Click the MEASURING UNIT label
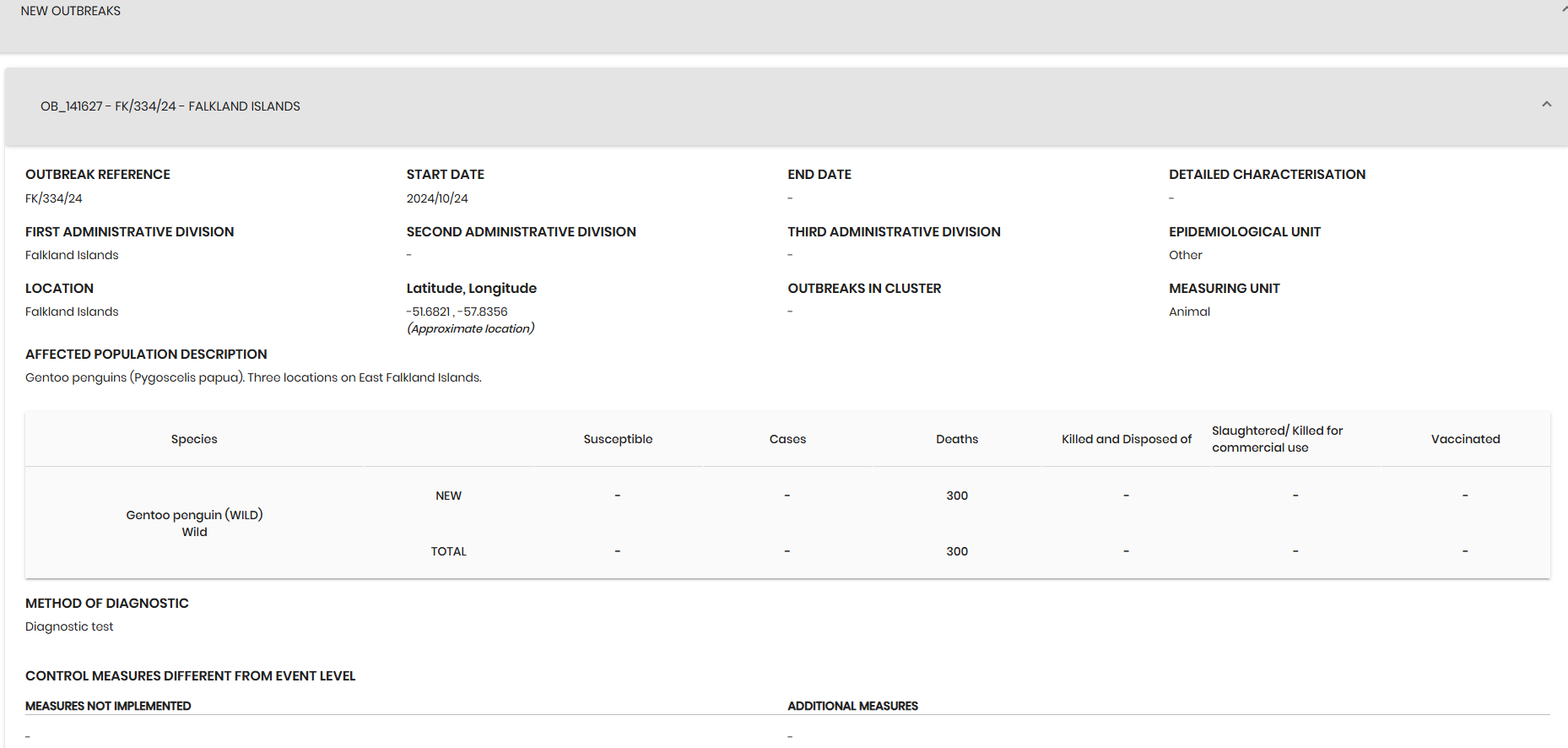The height and width of the screenshot is (748, 1568). pyautogui.click(x=1225, y=289)
